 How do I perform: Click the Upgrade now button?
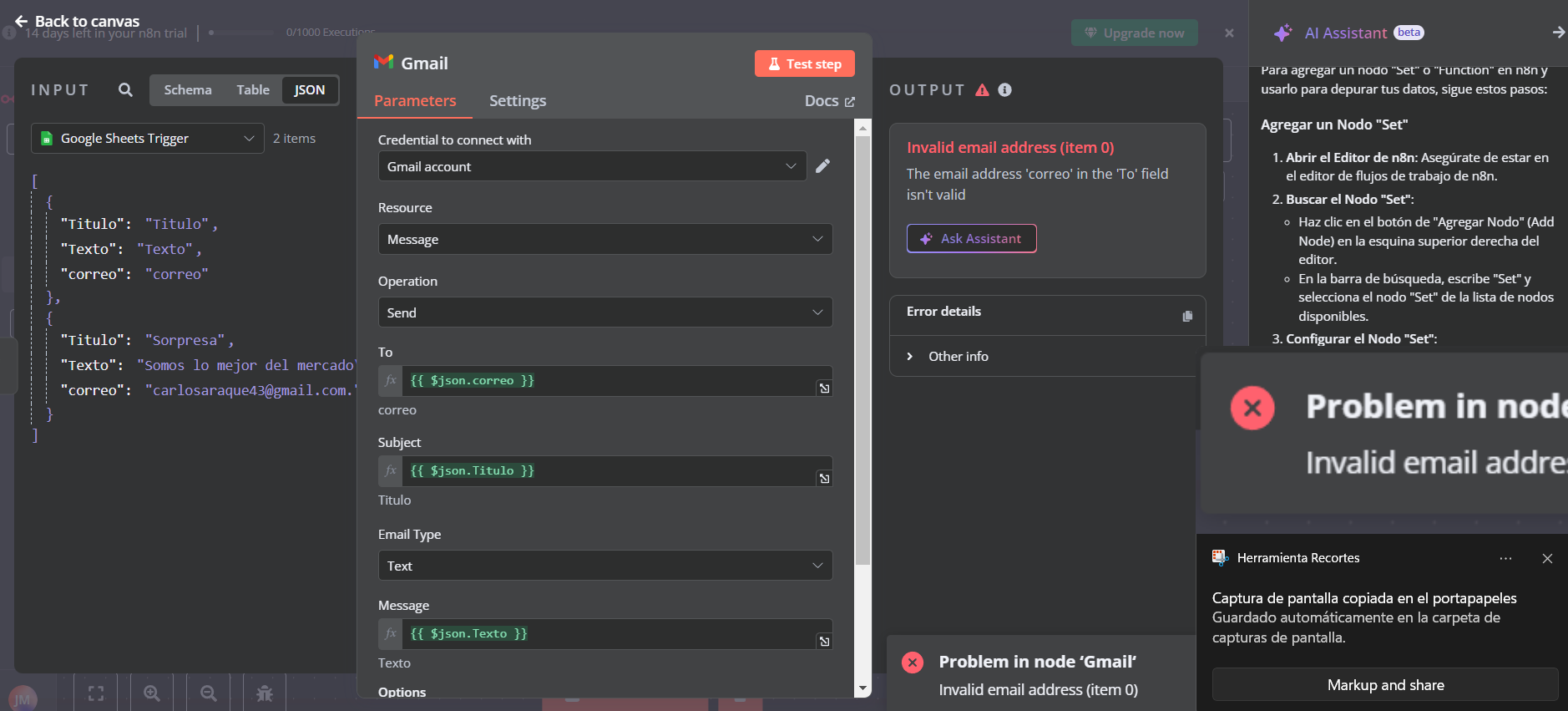tap(1135, 33)
